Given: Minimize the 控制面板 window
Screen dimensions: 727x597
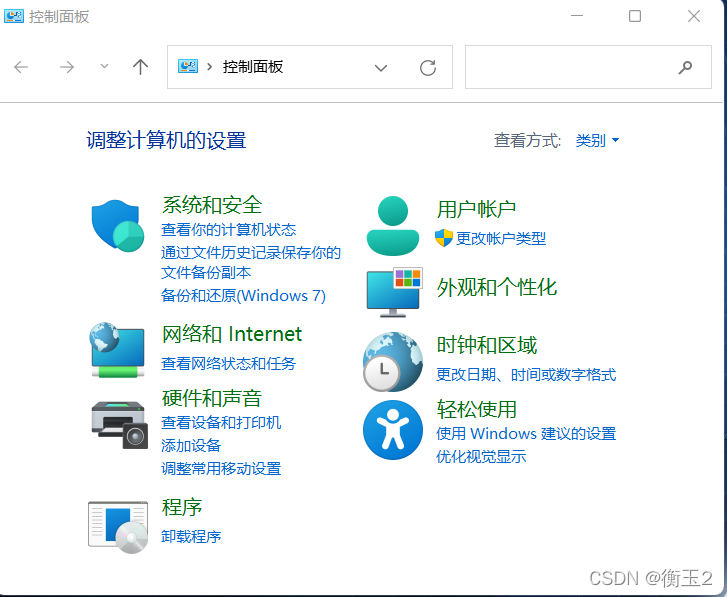Looking at the screenshot, I should 577,16.
